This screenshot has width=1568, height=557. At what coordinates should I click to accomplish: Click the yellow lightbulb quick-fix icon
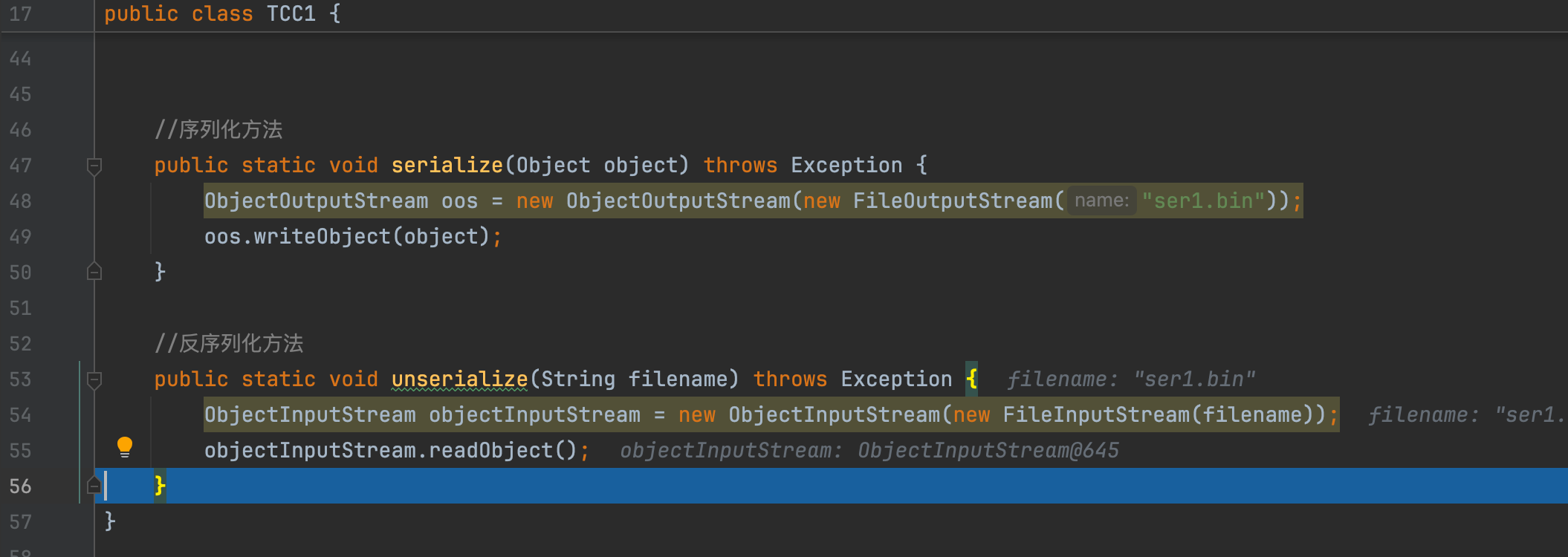pyautogui.click(x=125, y=446)
